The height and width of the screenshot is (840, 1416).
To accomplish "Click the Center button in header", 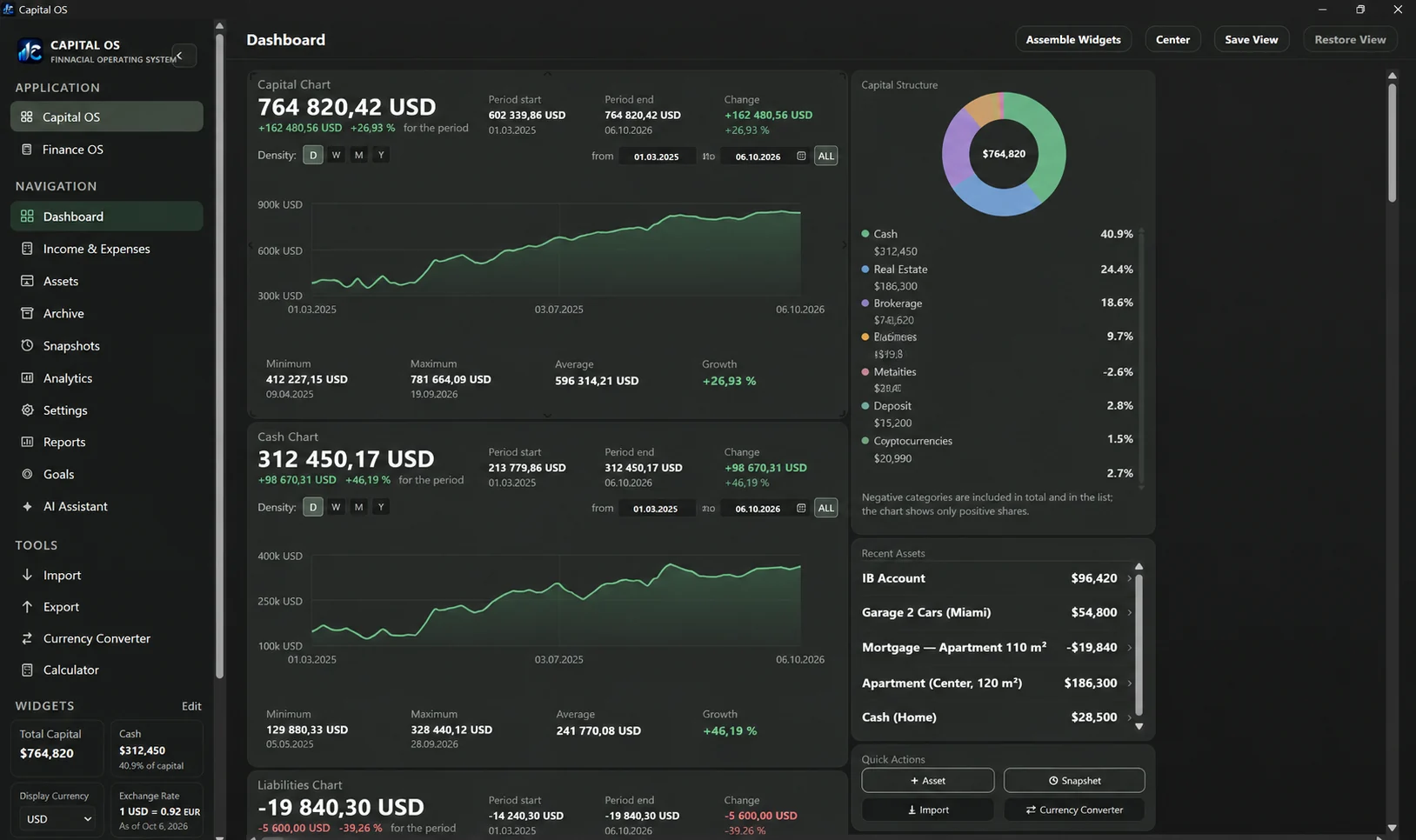I will click(x=1172, y=39).
